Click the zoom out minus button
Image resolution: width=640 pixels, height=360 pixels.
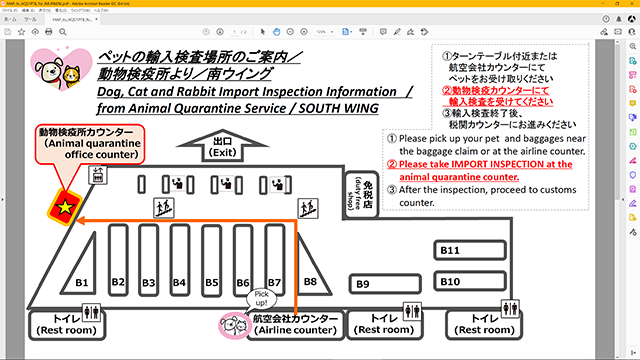click(x=290, y=32)
